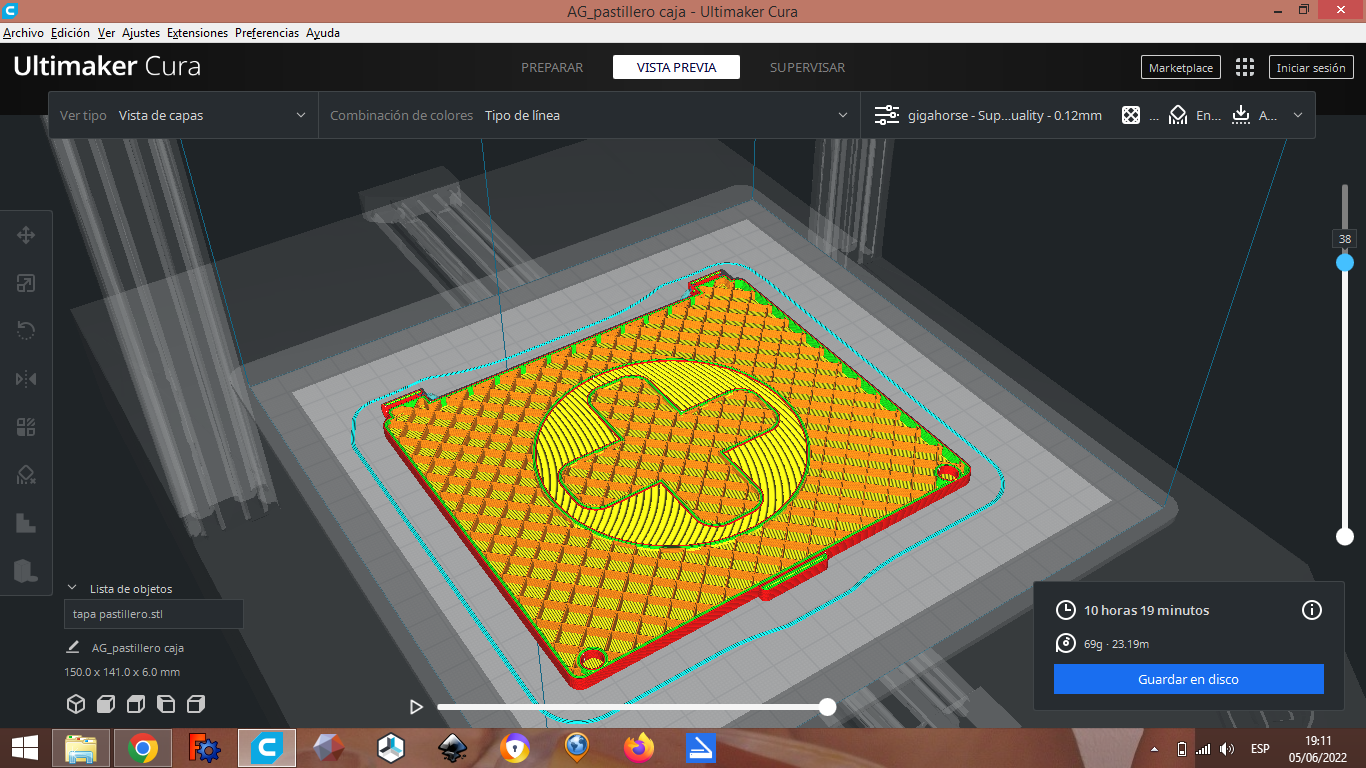Open the Edición menu
Image resolution: width=1366 pixels, height=768 pixels.
pos(70,33)
